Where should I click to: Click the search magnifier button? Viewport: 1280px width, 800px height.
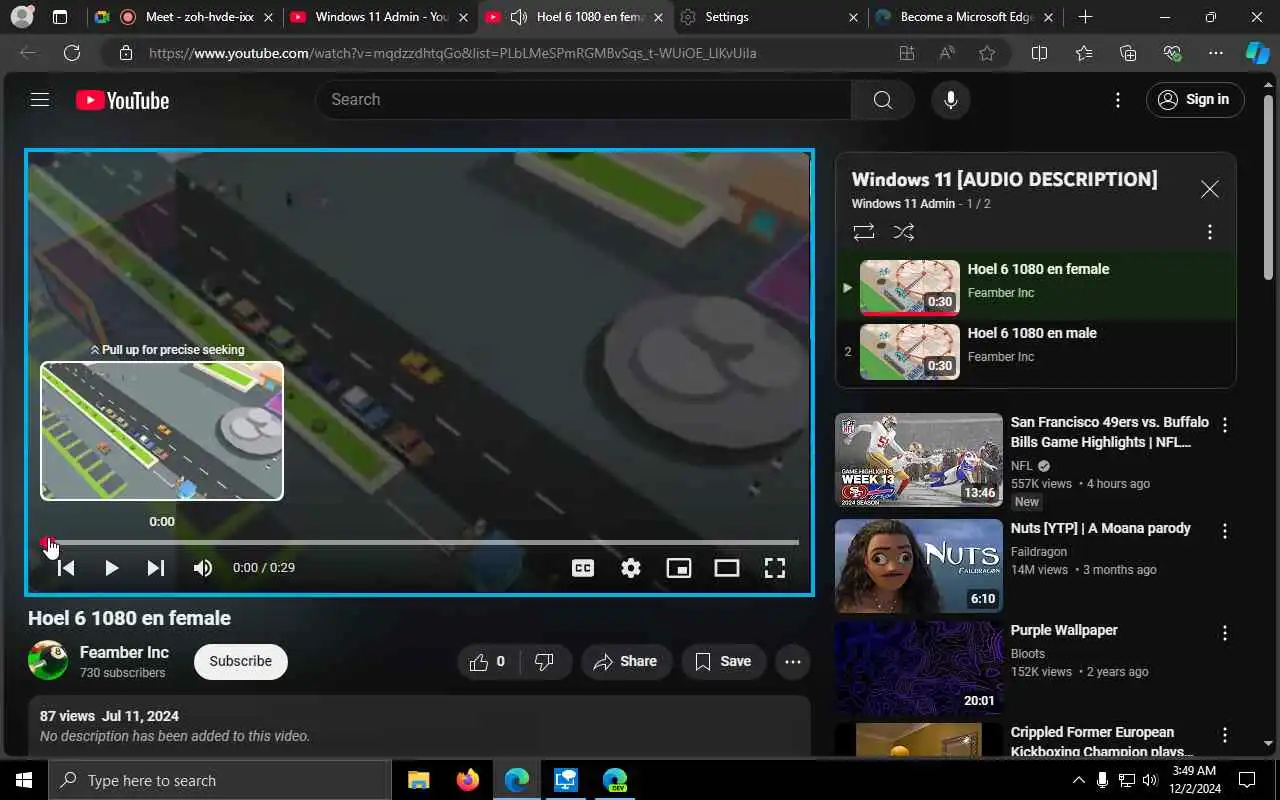[882, 100]
